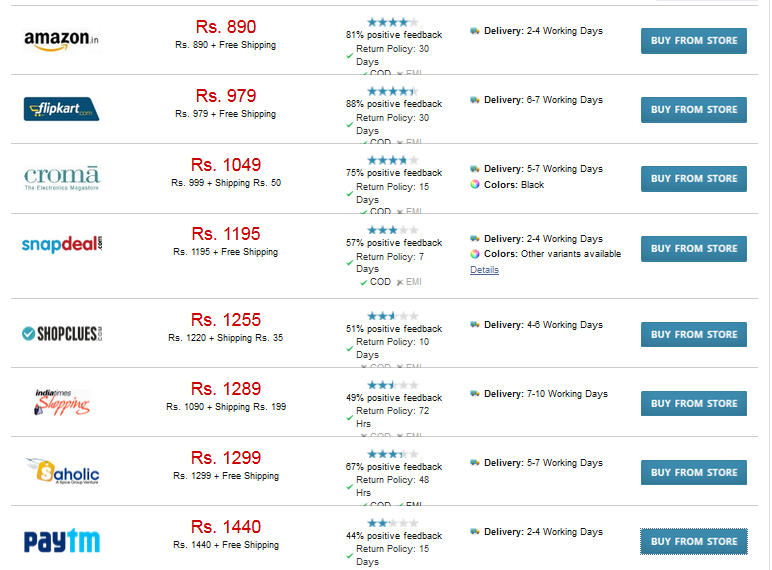The width and height of the screenshot is (772, 570).
Task: Click the Snapdeal logo
Action: coord(62,244)
